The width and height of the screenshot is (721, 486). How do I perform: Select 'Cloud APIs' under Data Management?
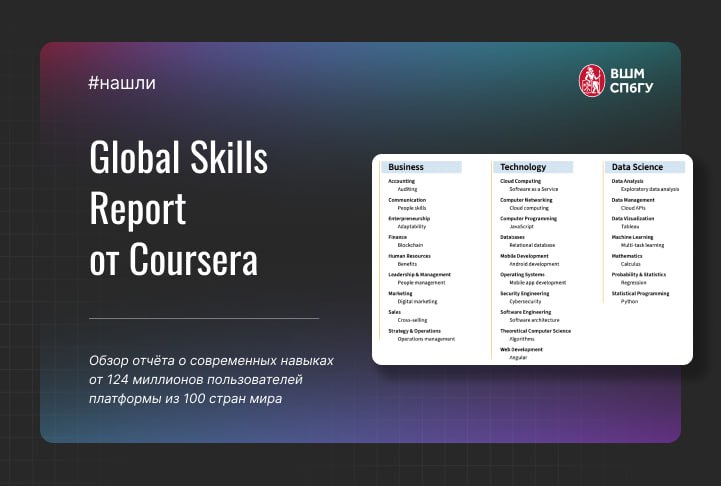(633, 208)
